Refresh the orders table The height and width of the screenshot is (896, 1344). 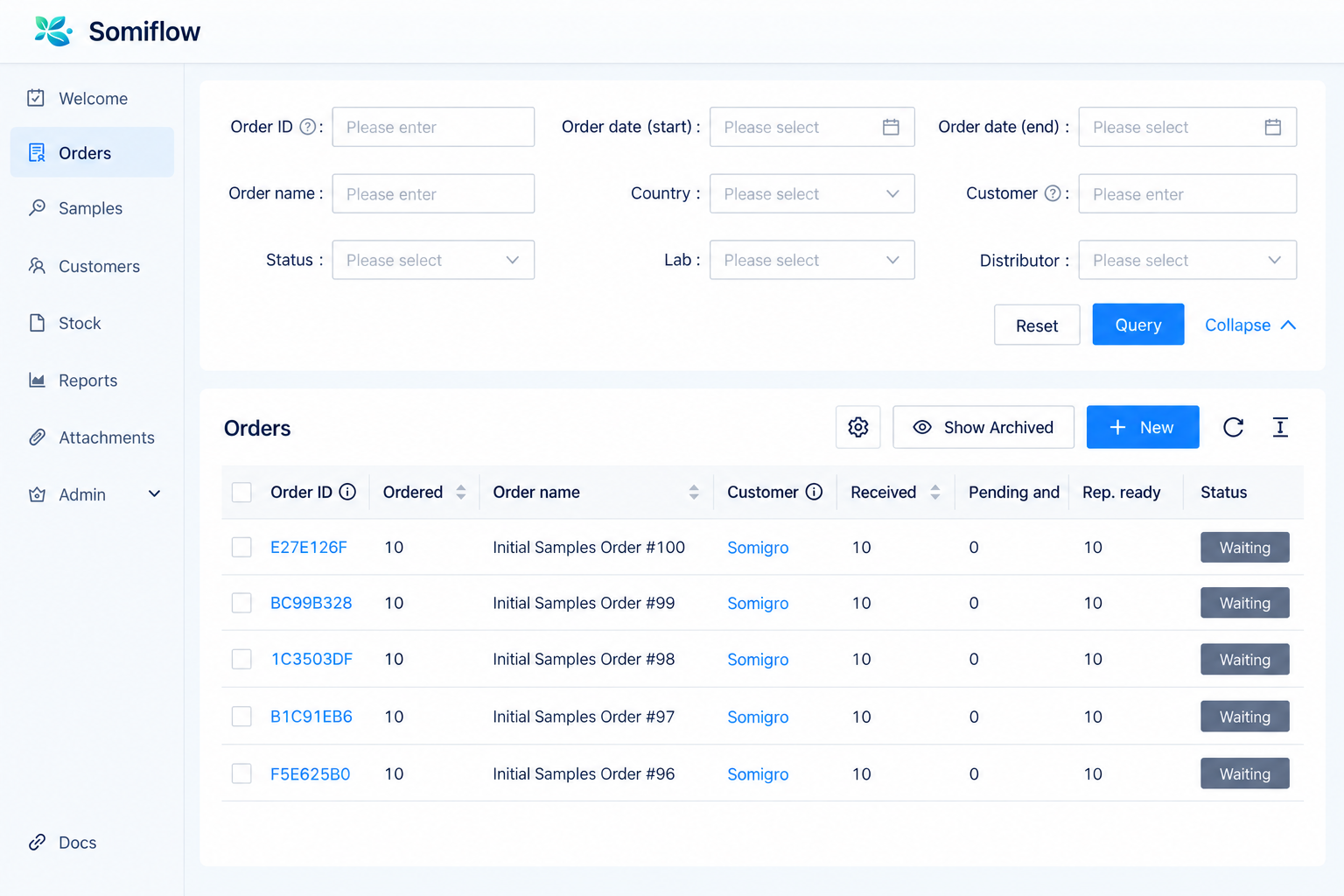[x=1233, y=427]
